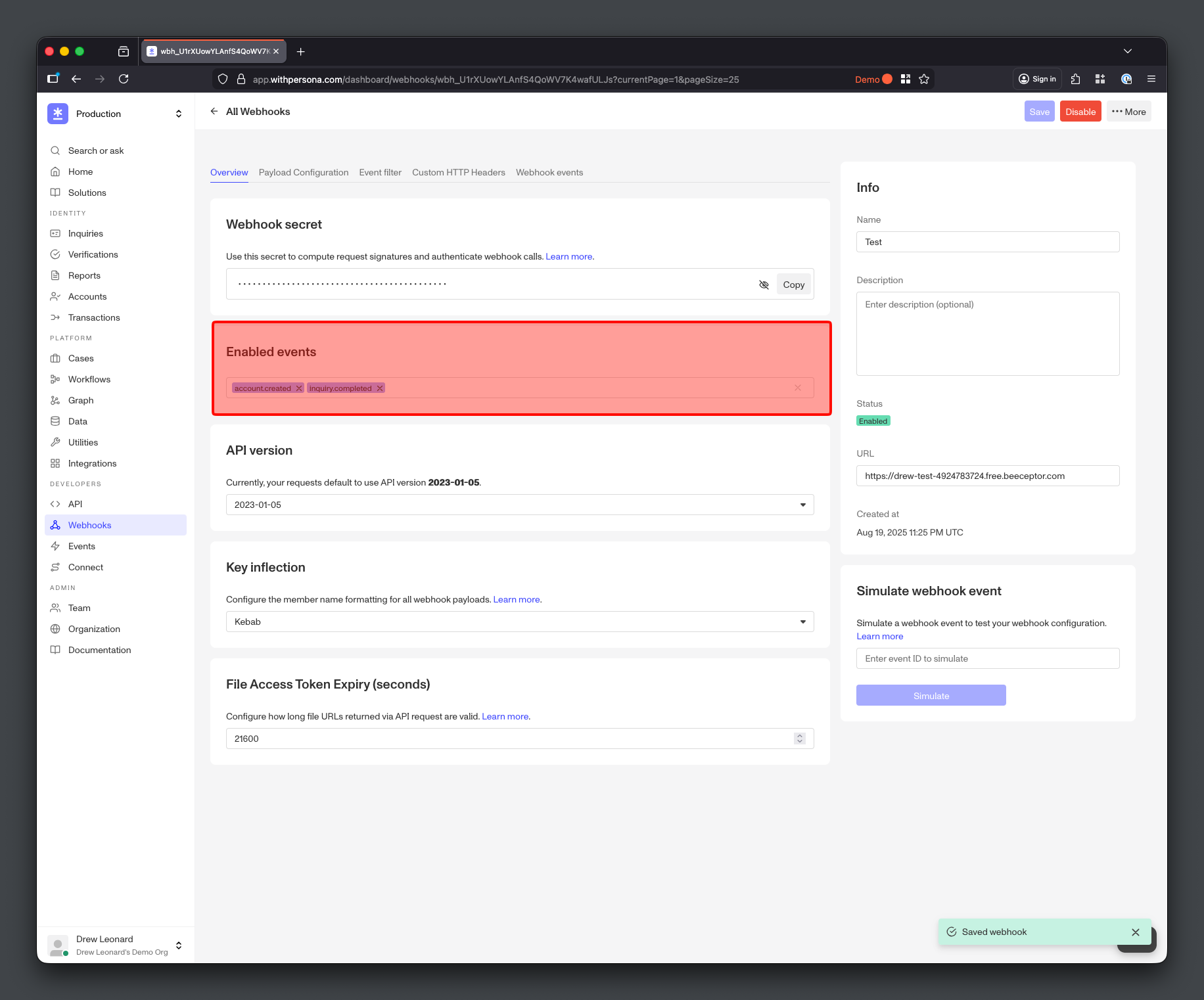1204x1000 pixels.
Task: Toggle webhook secret visibility with the eye icon
Action: click(764, 284)
